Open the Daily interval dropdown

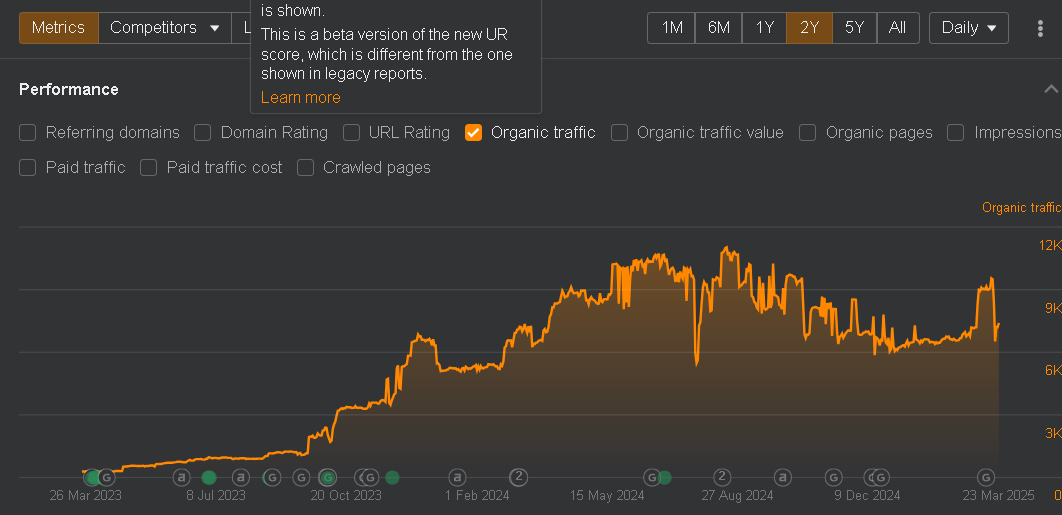coord(968,28)
